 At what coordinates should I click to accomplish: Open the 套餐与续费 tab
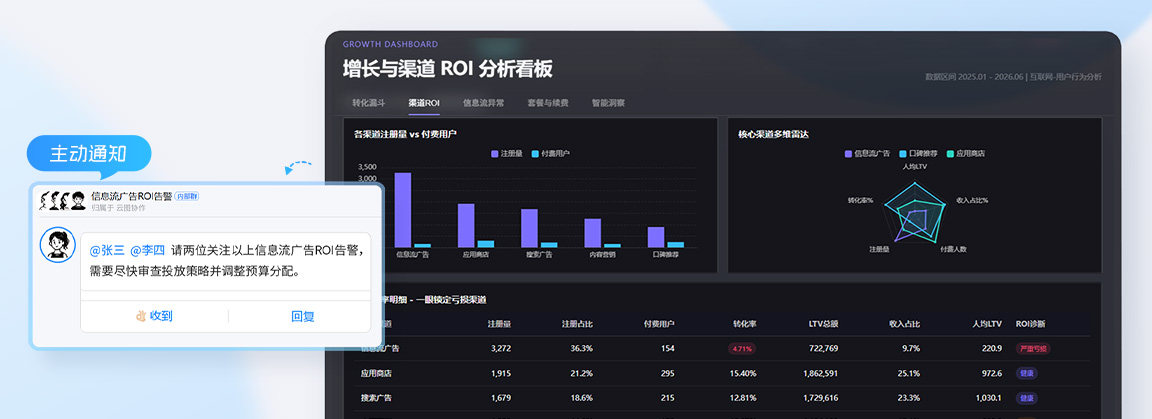(548, 103)
